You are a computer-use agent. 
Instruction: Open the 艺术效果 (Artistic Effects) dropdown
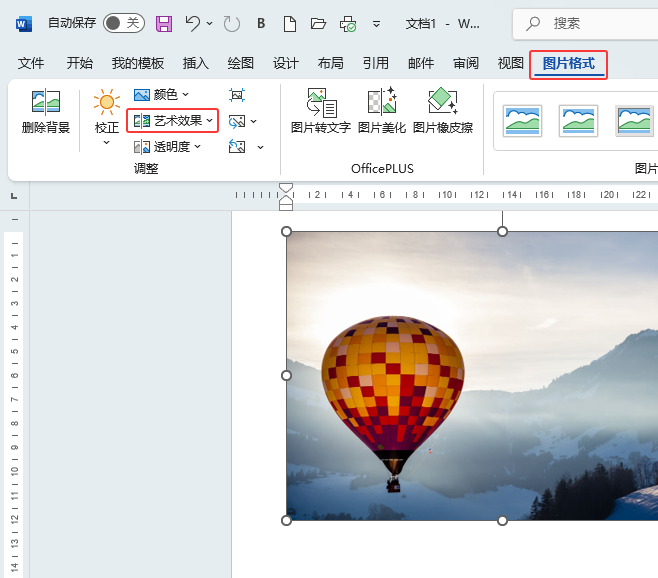pyautogui.click(x=173, y=121)
